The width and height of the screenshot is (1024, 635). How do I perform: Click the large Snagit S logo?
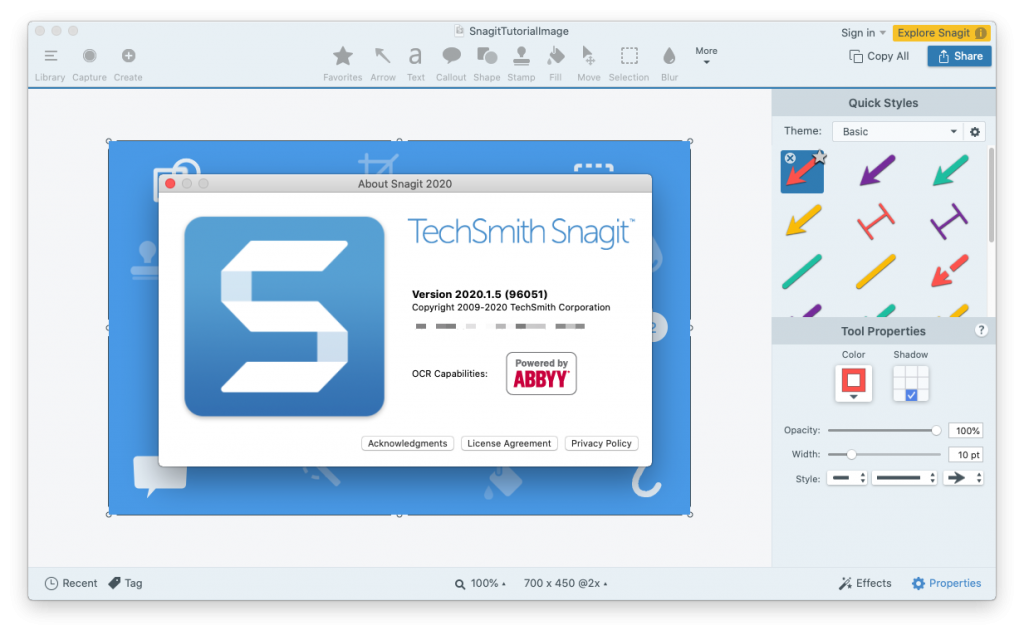point(284,316)
